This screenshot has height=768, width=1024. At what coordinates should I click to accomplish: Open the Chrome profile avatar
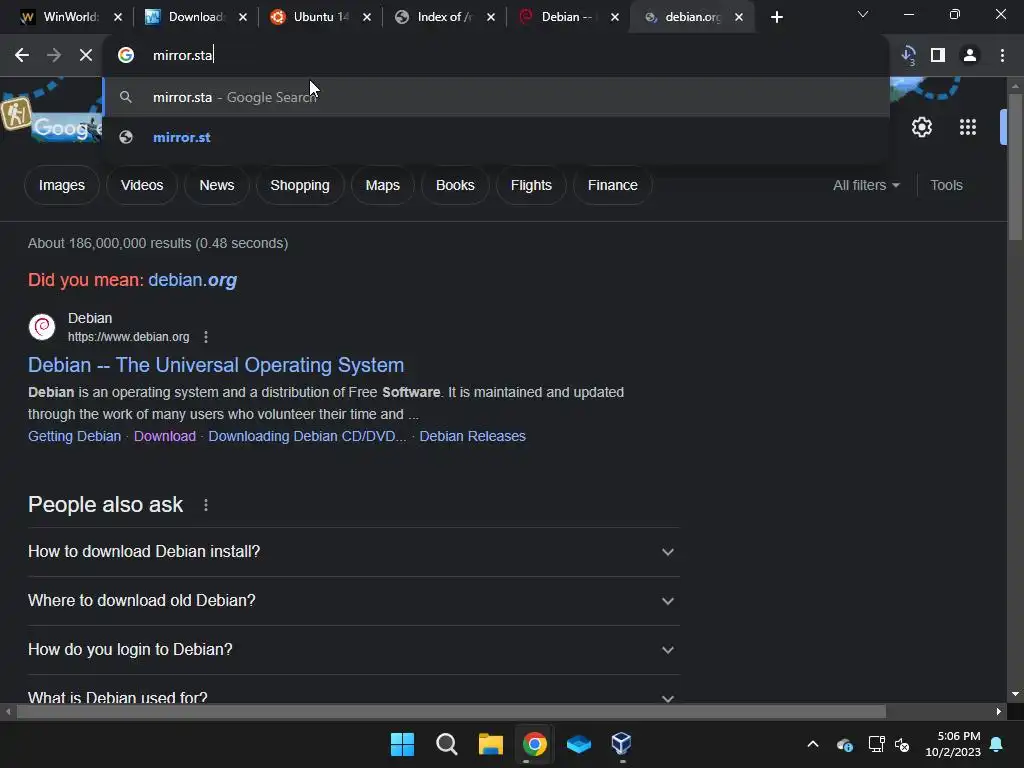970,56
